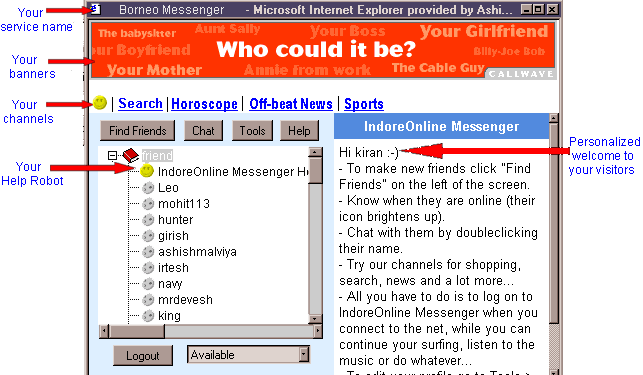Maximize the Borneo Messenger window
643x375 pixels.
539,9
